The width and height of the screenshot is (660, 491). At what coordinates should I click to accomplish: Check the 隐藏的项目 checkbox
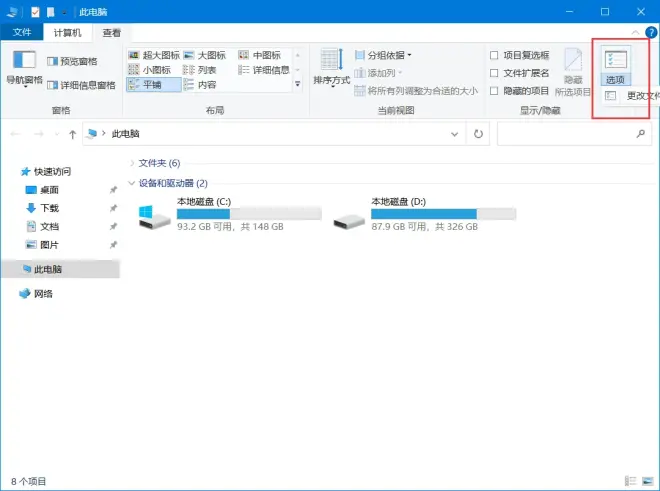(494, 91)
